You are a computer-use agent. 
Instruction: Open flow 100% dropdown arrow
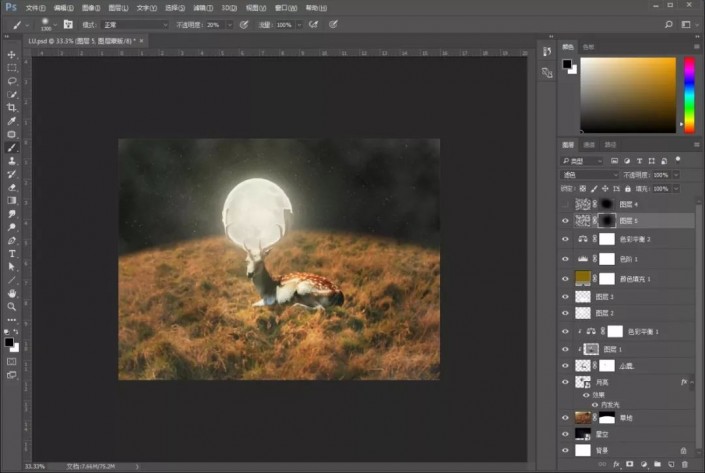[299, 25]
